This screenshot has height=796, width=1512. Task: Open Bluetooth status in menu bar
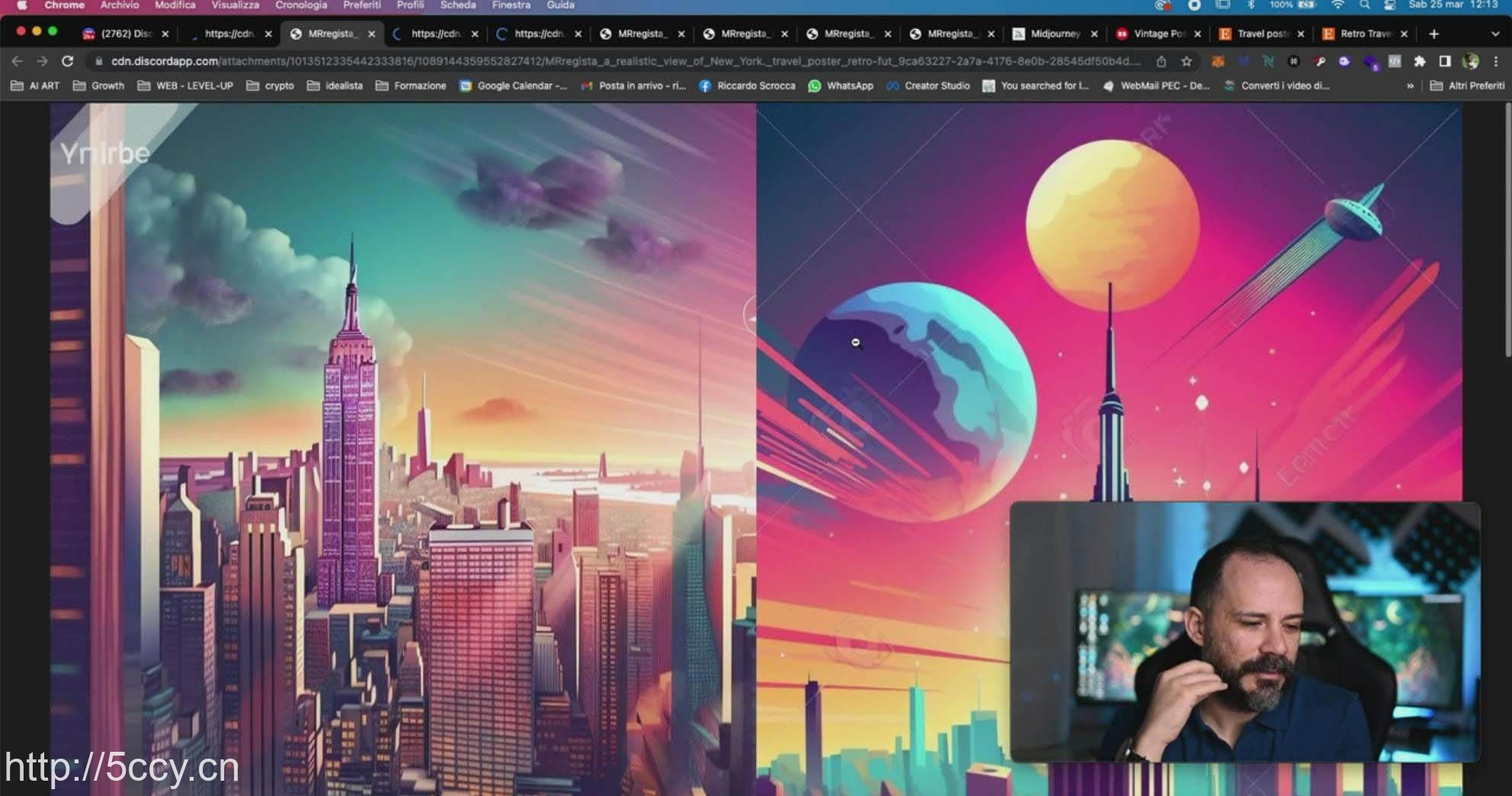coord(1251,5)
